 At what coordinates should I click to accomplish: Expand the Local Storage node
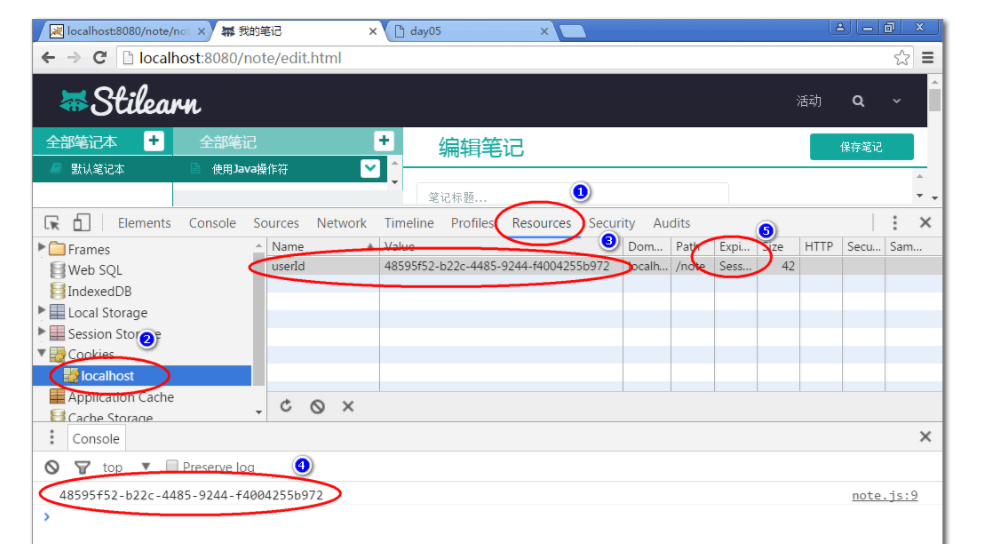pyautogui.click(x=41, y=310)
